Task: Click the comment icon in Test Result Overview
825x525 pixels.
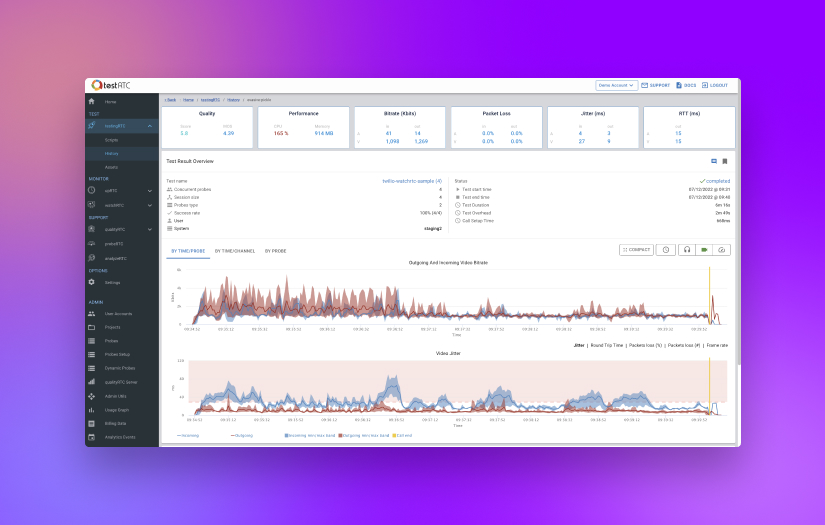Action: pyautogui.click(x=714, y=161)
